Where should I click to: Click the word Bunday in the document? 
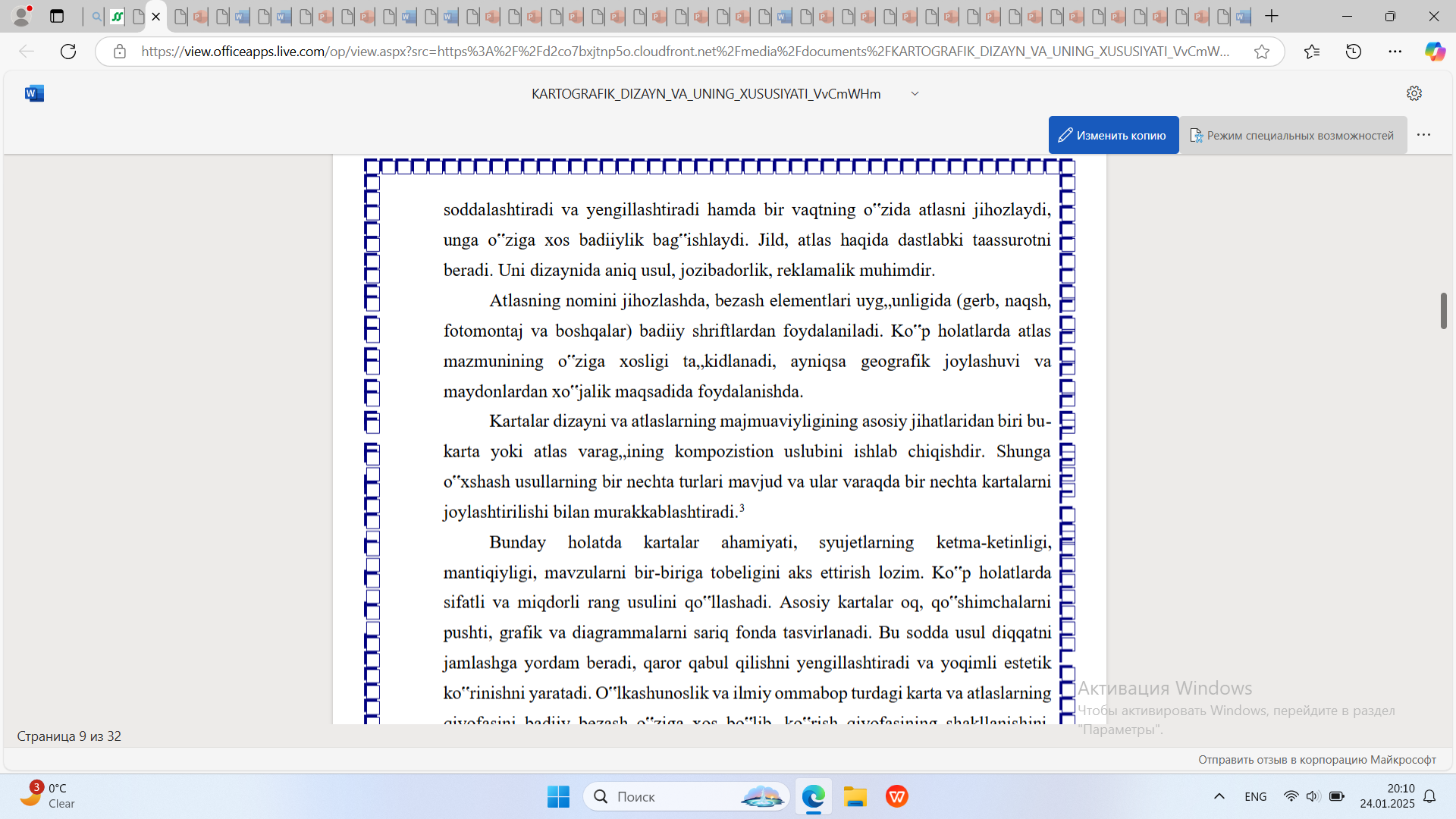[x=517, y=542]
